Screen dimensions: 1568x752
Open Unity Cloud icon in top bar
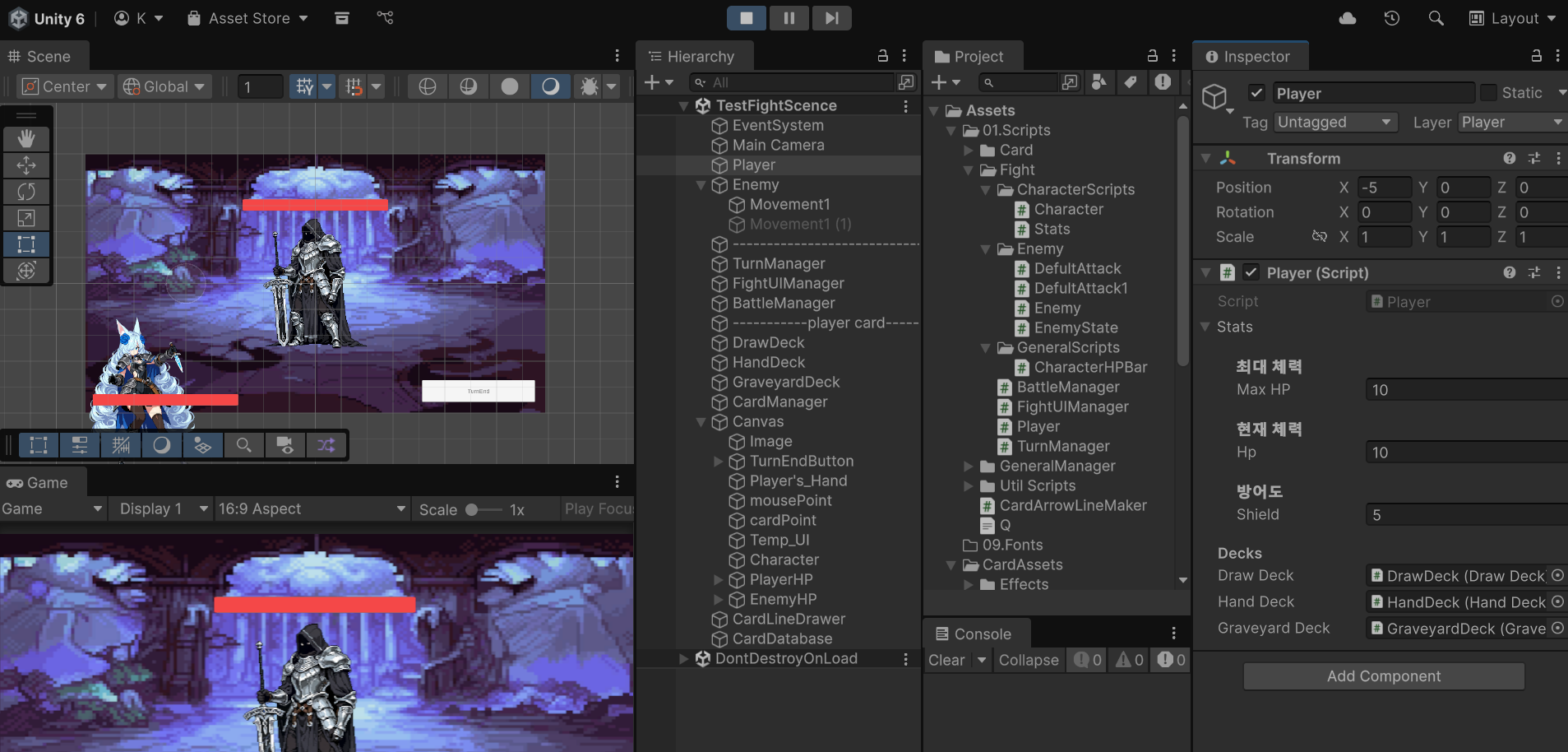[x=1348, y=18]
